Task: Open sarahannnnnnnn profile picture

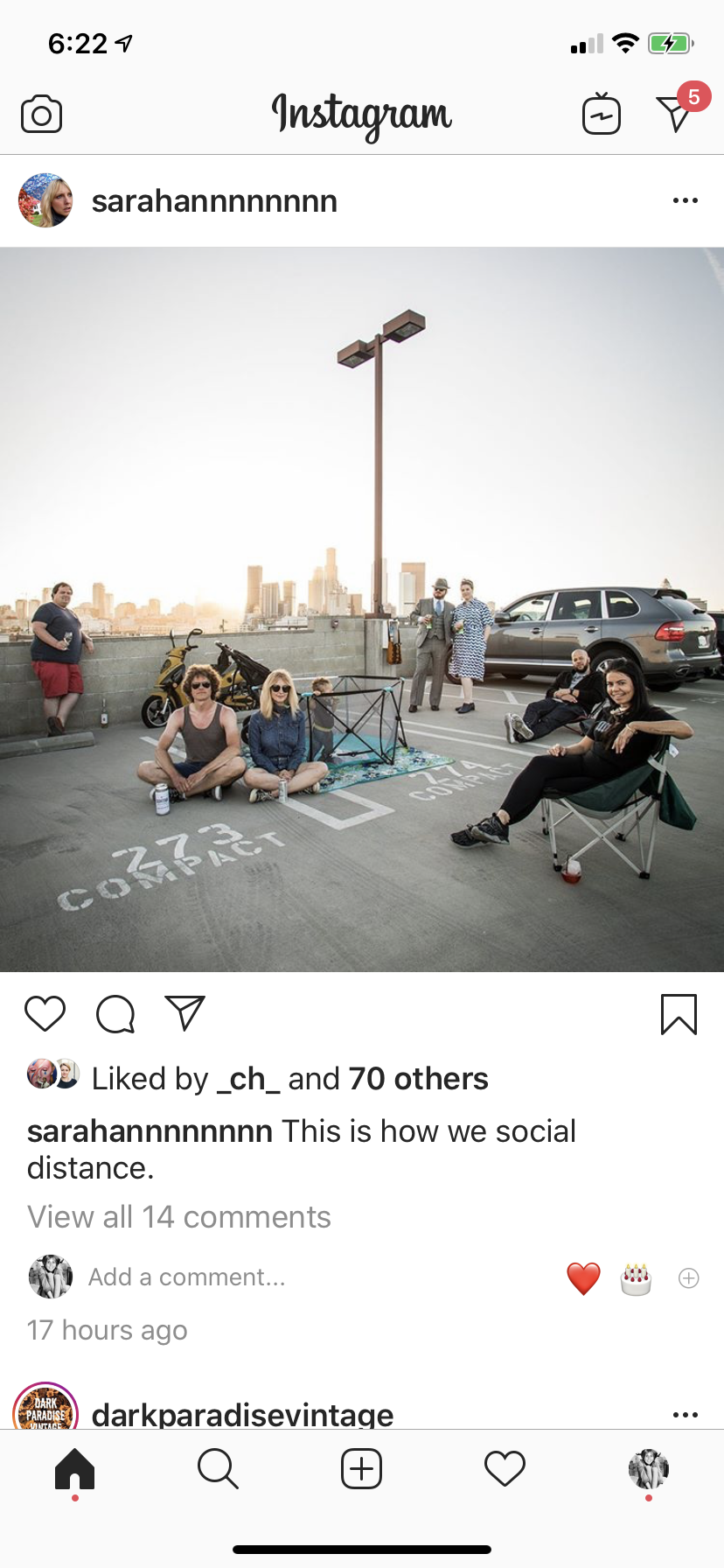Action: [45, 200]
